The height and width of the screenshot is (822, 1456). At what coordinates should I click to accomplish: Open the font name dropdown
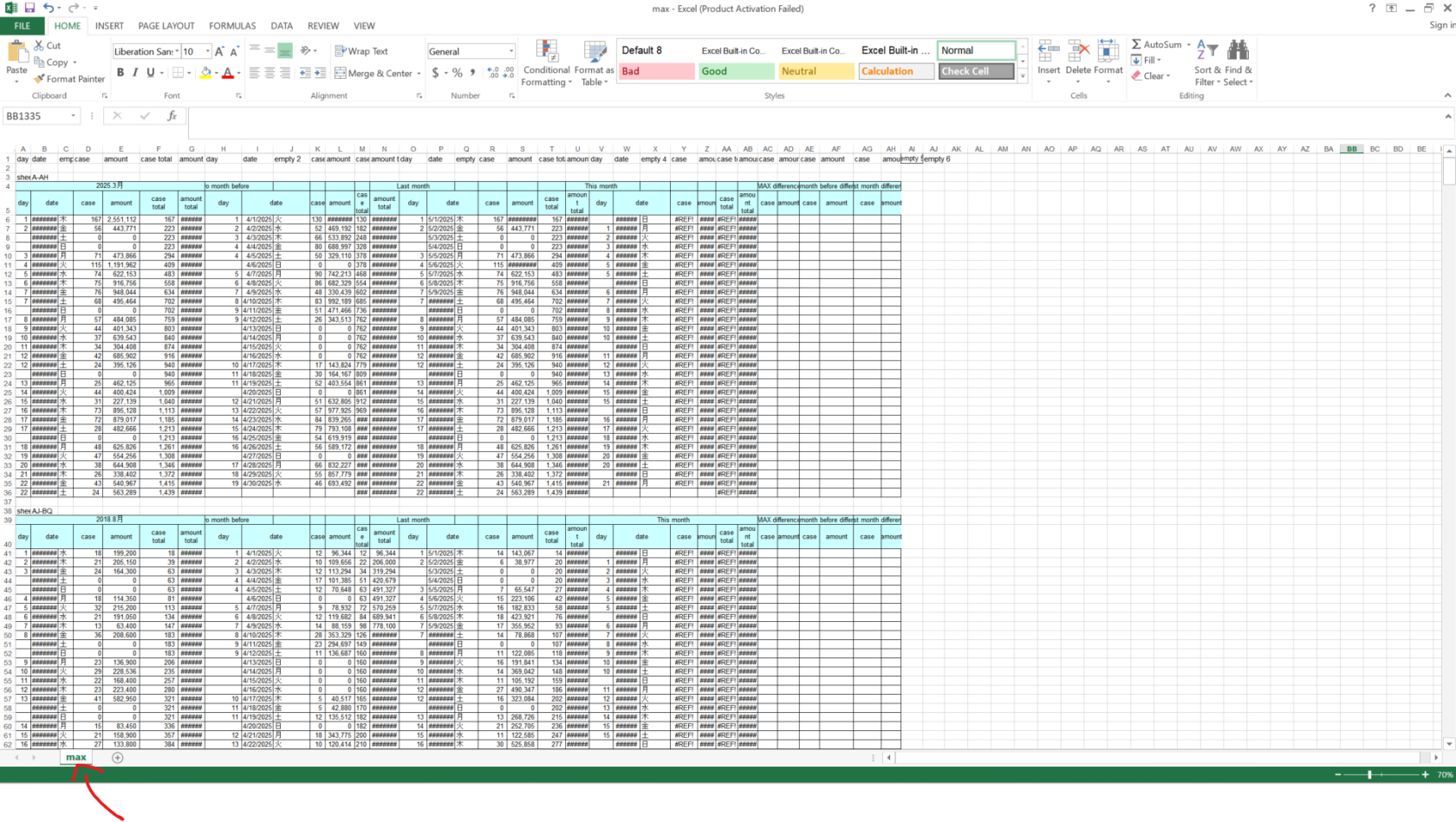click(x=176, y=51)
